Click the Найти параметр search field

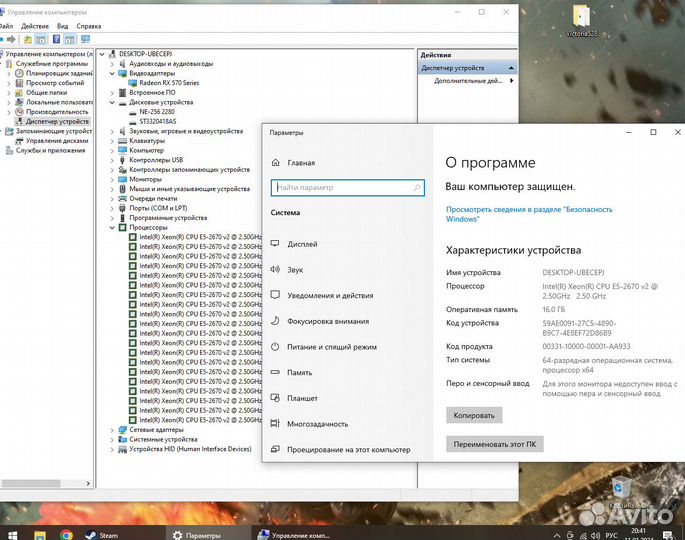348,187
